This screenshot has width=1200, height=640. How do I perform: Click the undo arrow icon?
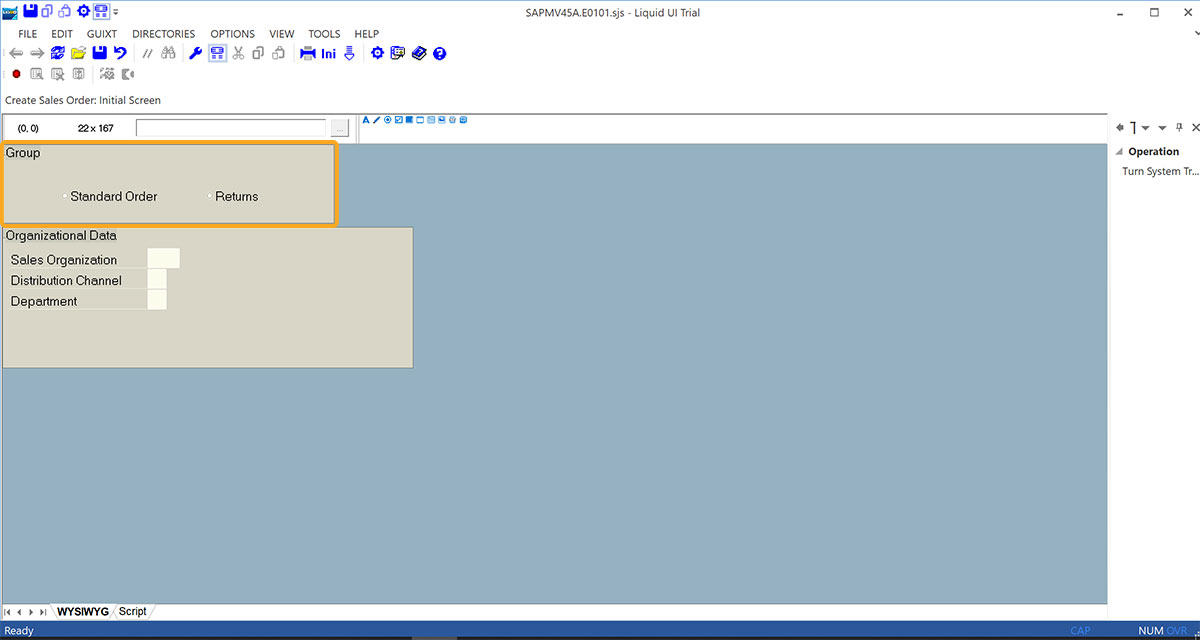coord(120,53)
